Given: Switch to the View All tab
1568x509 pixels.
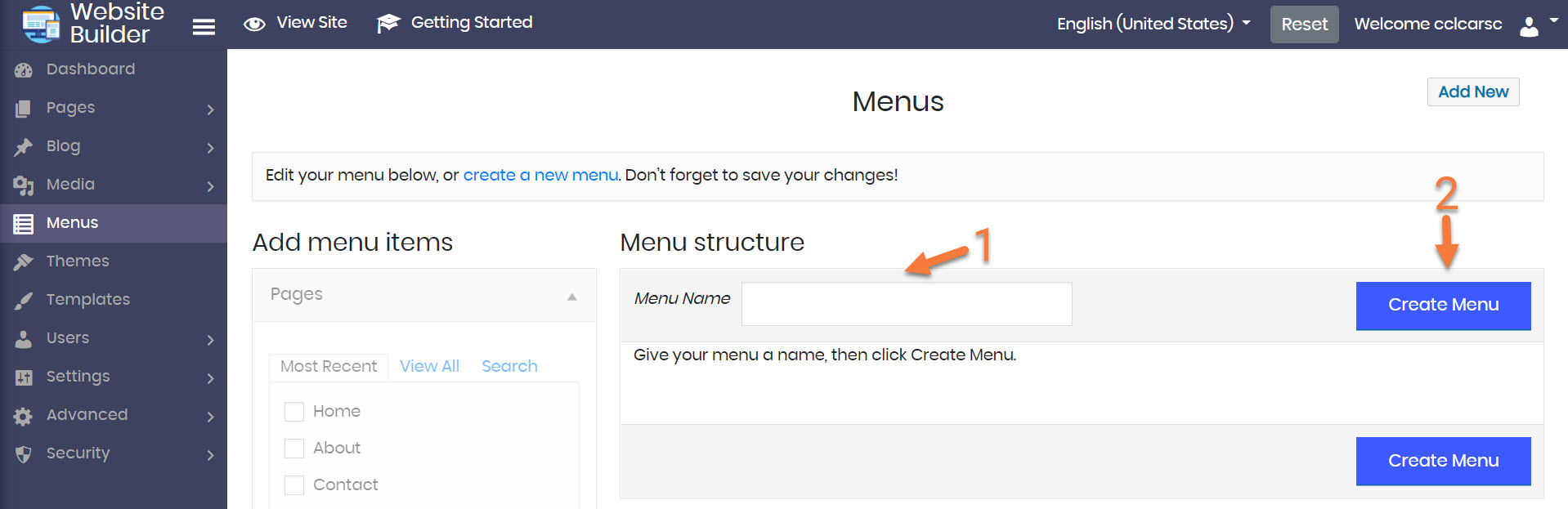Looking at the screenshot, I should [x=429, y=367].
